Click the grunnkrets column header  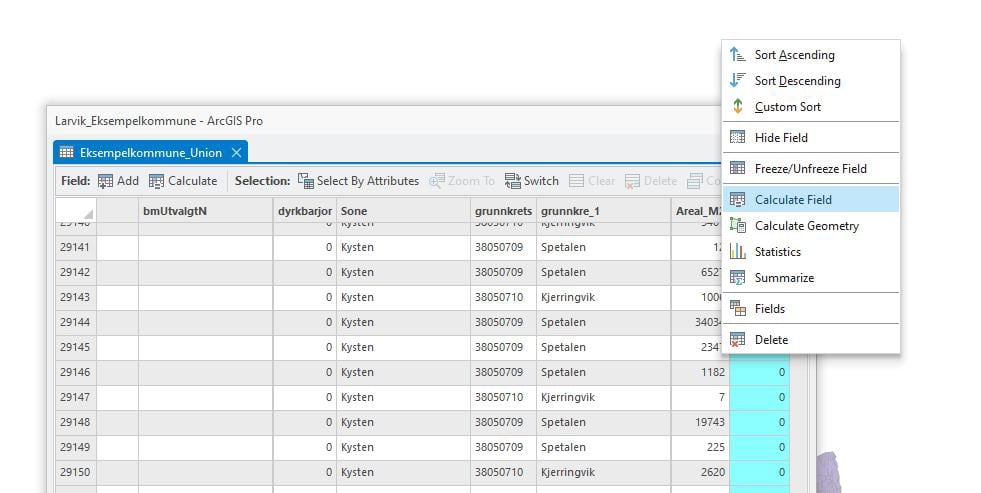(502, 211)
